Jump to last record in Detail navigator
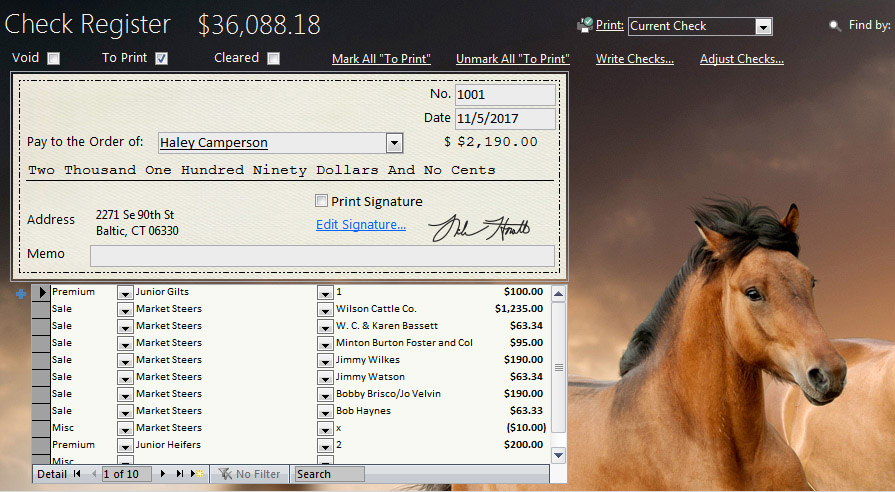 tap(180, 474)
